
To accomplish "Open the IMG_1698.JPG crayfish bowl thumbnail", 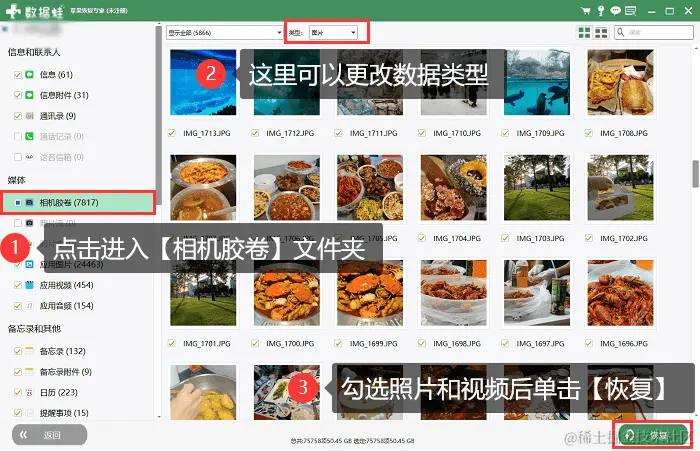I will [x=454, y=292].
